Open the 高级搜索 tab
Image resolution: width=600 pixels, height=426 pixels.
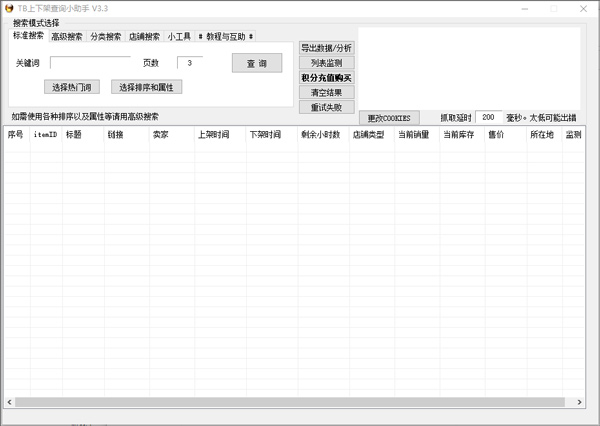(67, 37)
